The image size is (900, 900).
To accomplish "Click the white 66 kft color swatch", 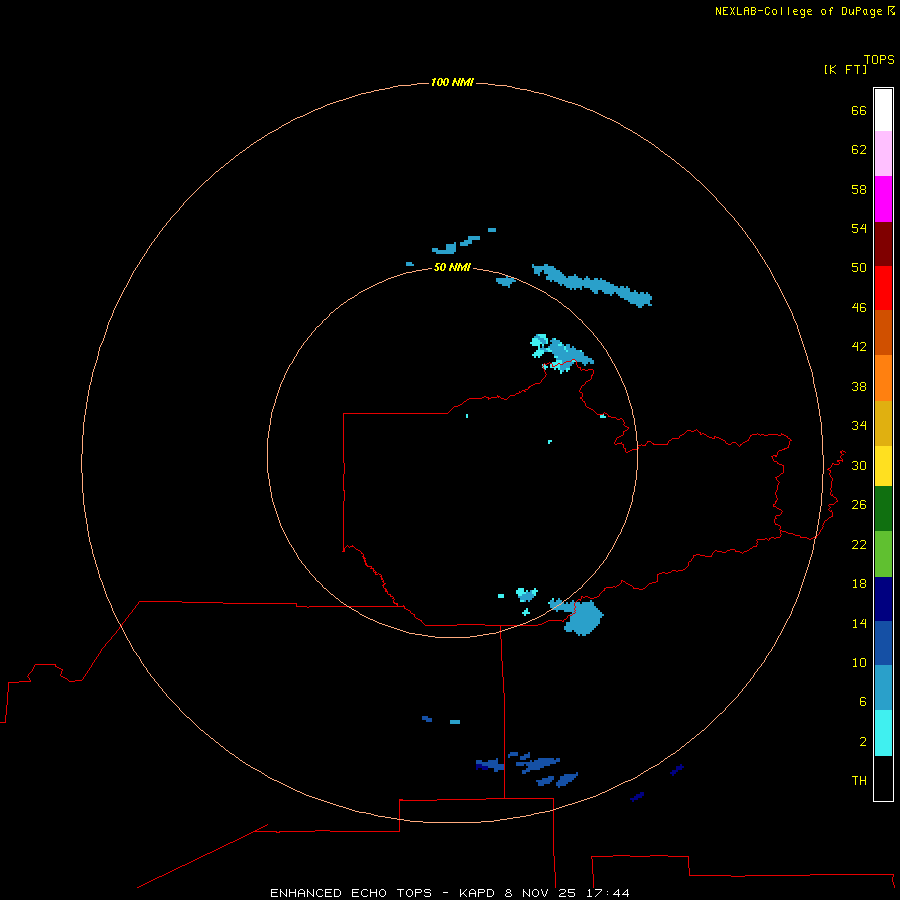I will point(883,110).
